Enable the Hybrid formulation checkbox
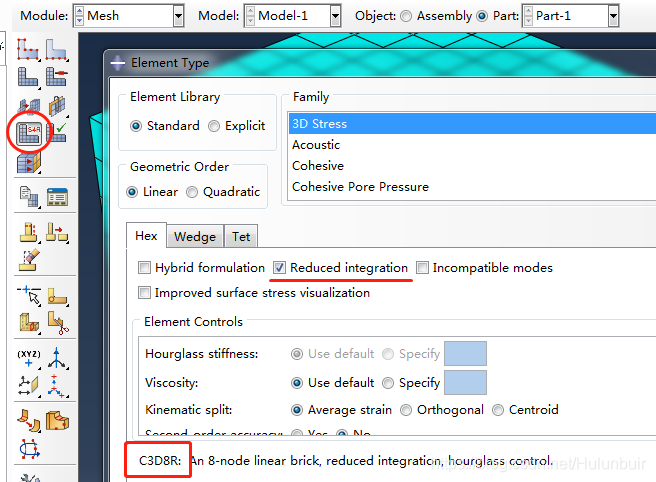Image resolution: width=656 pixels, height=482 pixels. point(146,268)
